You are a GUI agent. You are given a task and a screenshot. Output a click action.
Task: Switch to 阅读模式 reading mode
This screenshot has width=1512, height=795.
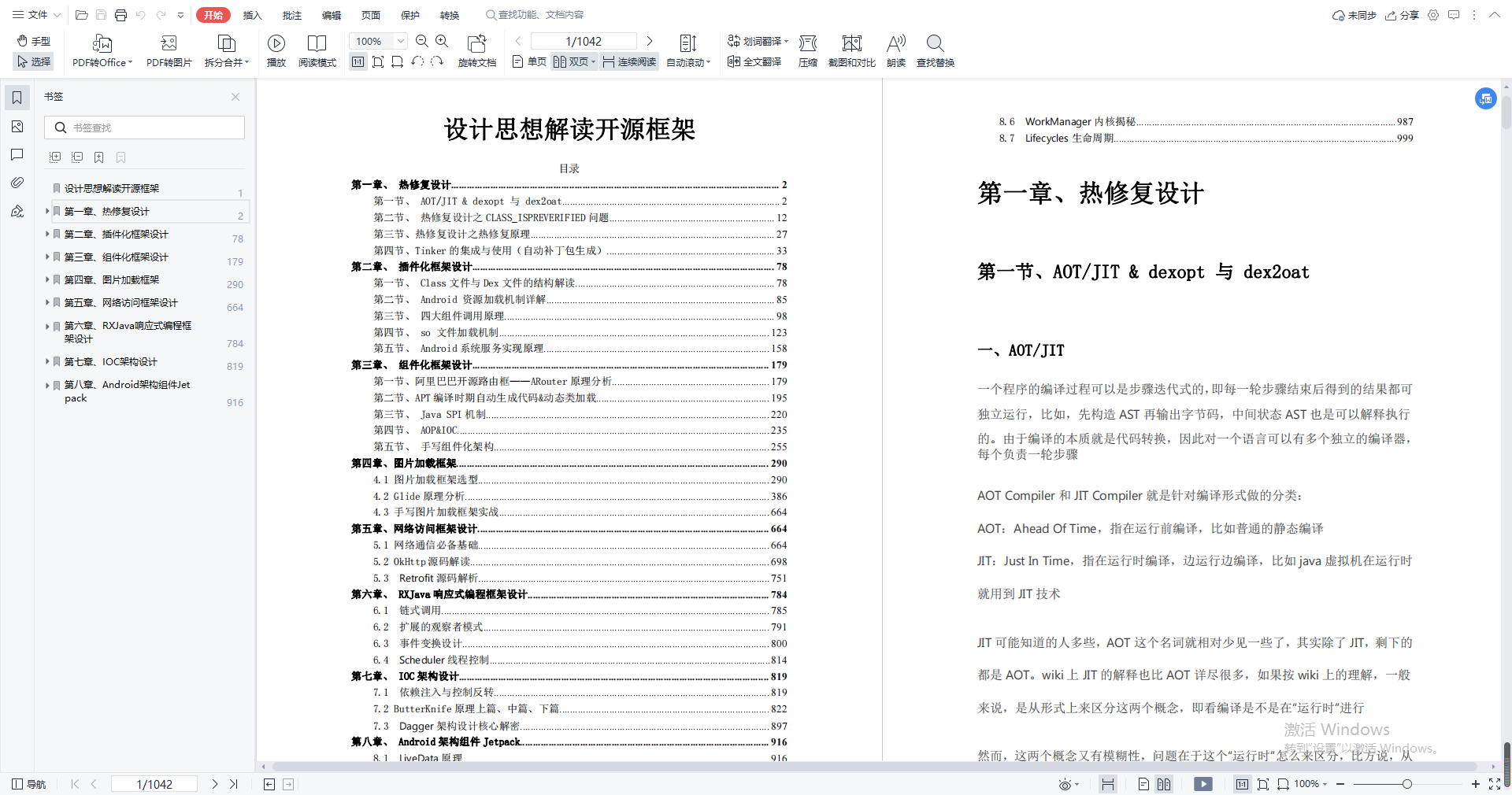coord(317,51)
